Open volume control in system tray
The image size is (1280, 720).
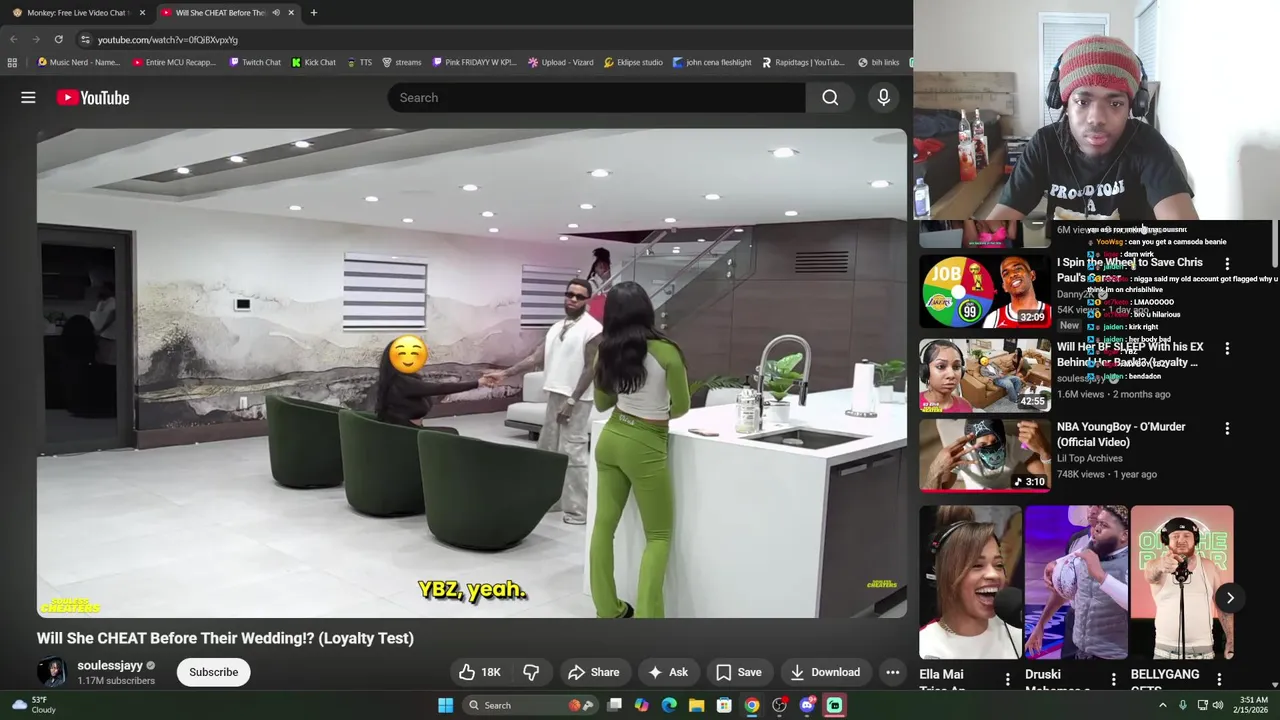click(1217, 705)
